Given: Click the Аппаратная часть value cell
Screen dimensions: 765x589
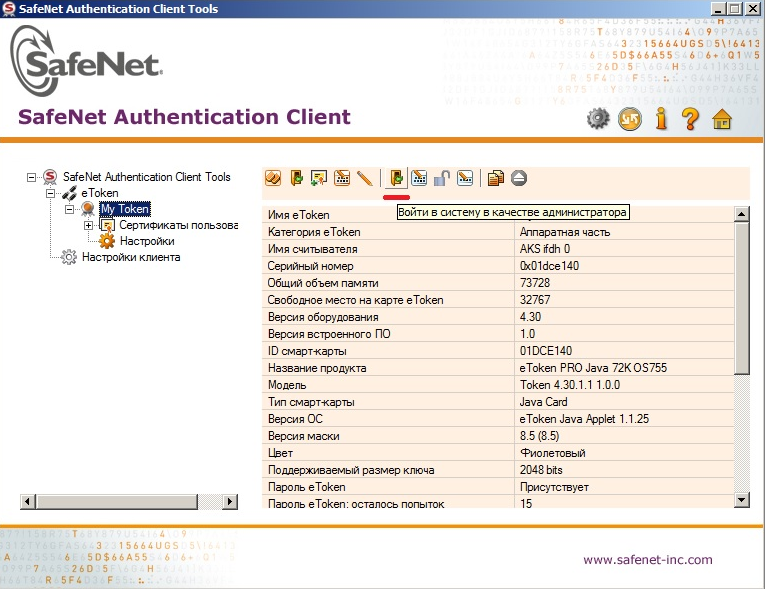Looking at the screenshot, I should point(565,232).
